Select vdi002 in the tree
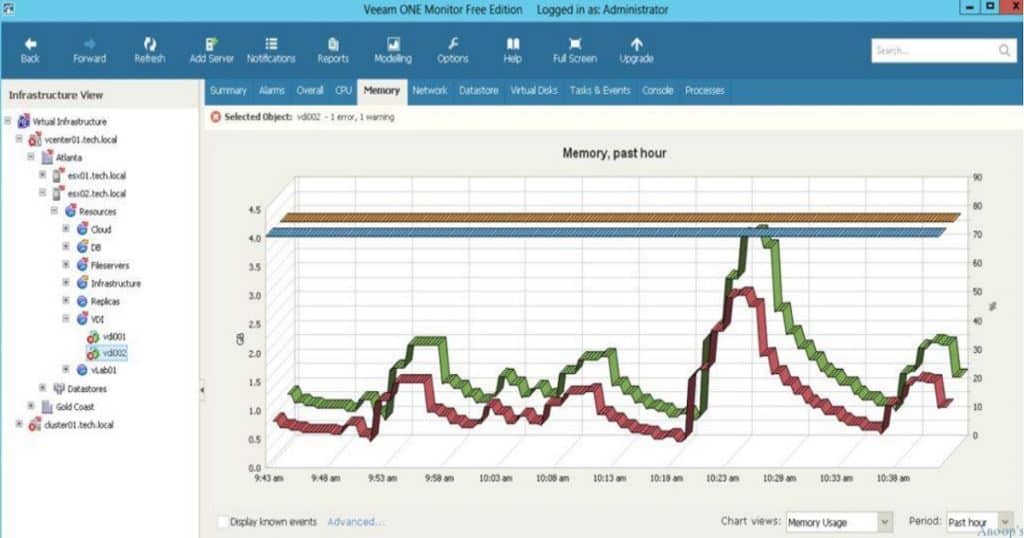This screenshot has height=538, width=1024. point(114,353)
